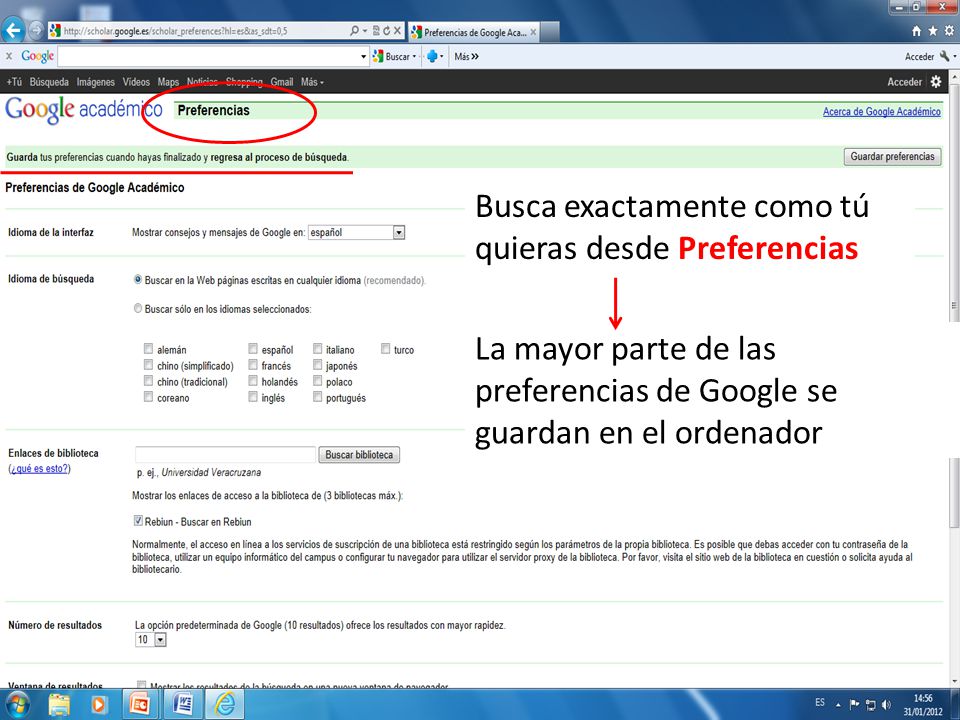
Task: Click the 'Guardar preferencias' button
Action: coord(892,157)
